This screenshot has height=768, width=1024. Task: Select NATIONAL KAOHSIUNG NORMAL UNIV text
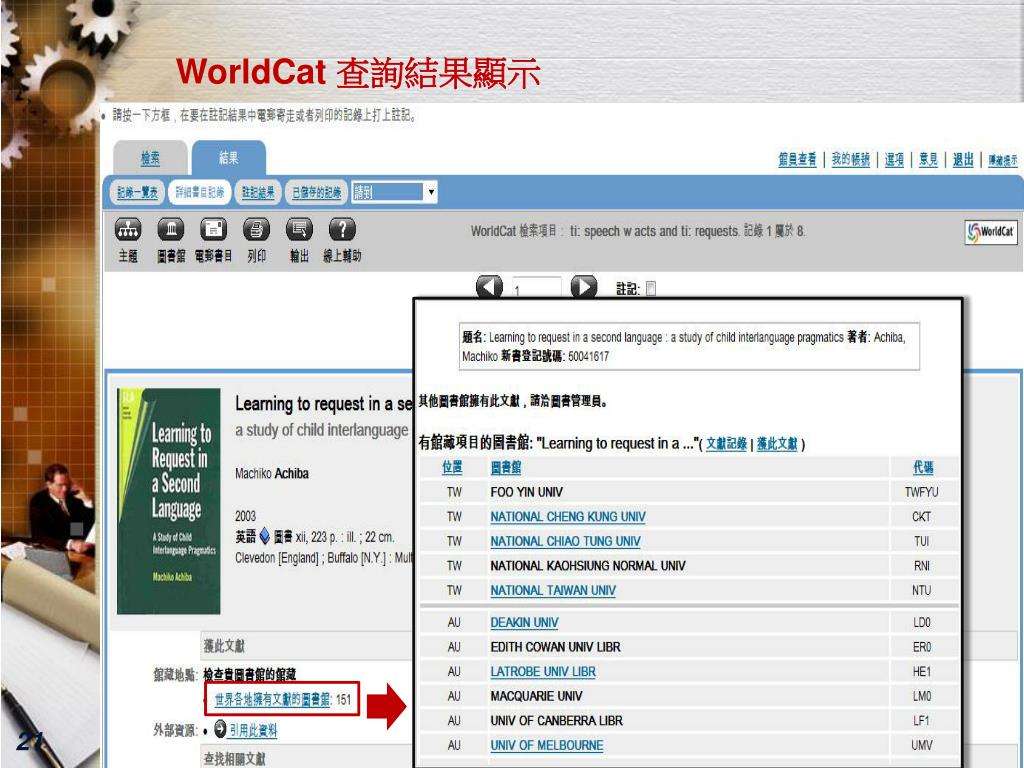(588, 566)
